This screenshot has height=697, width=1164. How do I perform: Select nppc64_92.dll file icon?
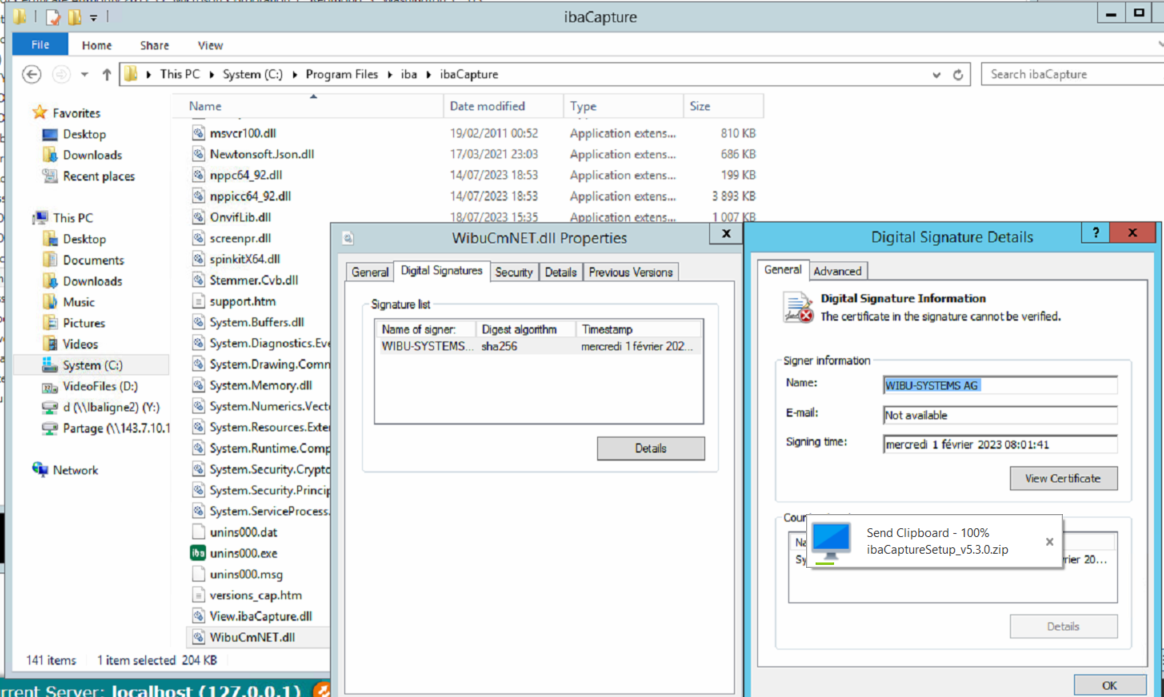coord(198,175)
